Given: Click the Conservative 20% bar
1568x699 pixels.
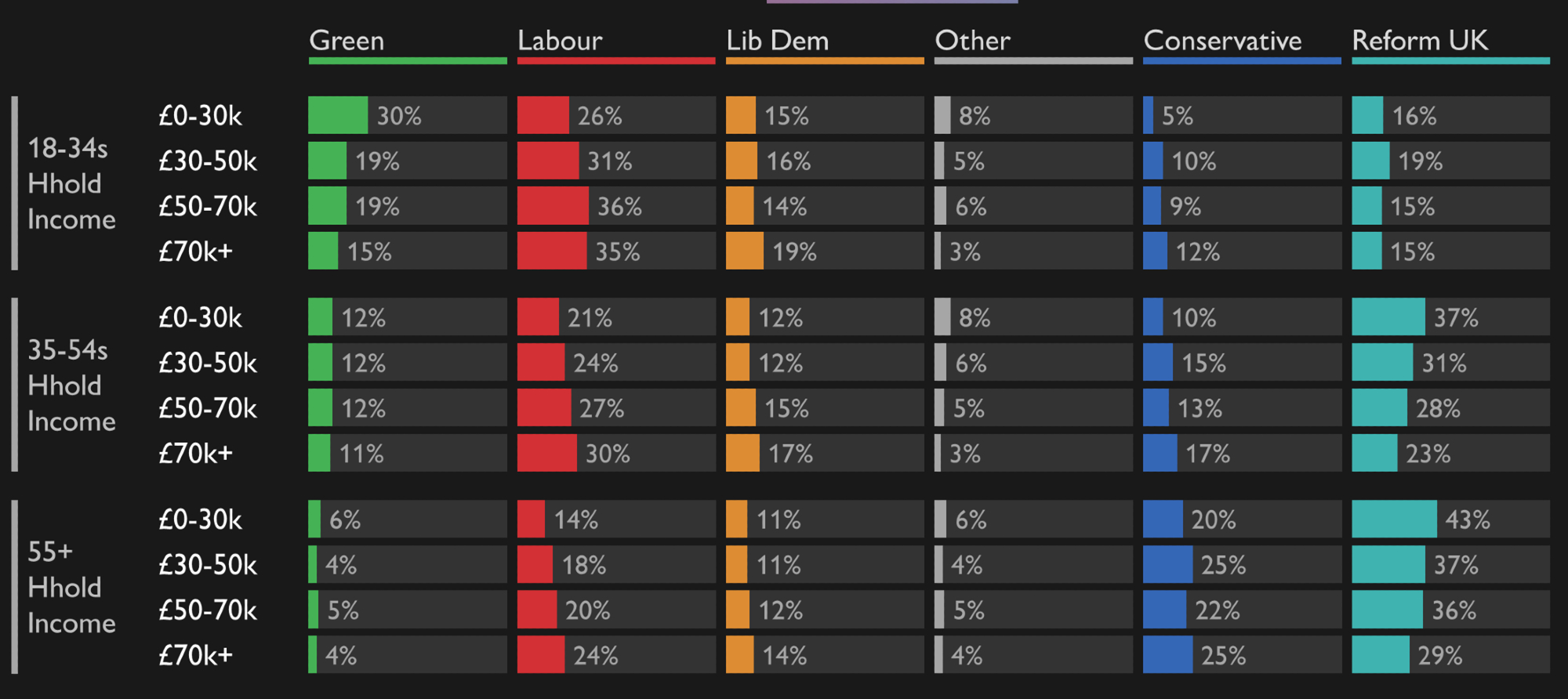Looking at the screenshot, I should (x=1163, y=519).
